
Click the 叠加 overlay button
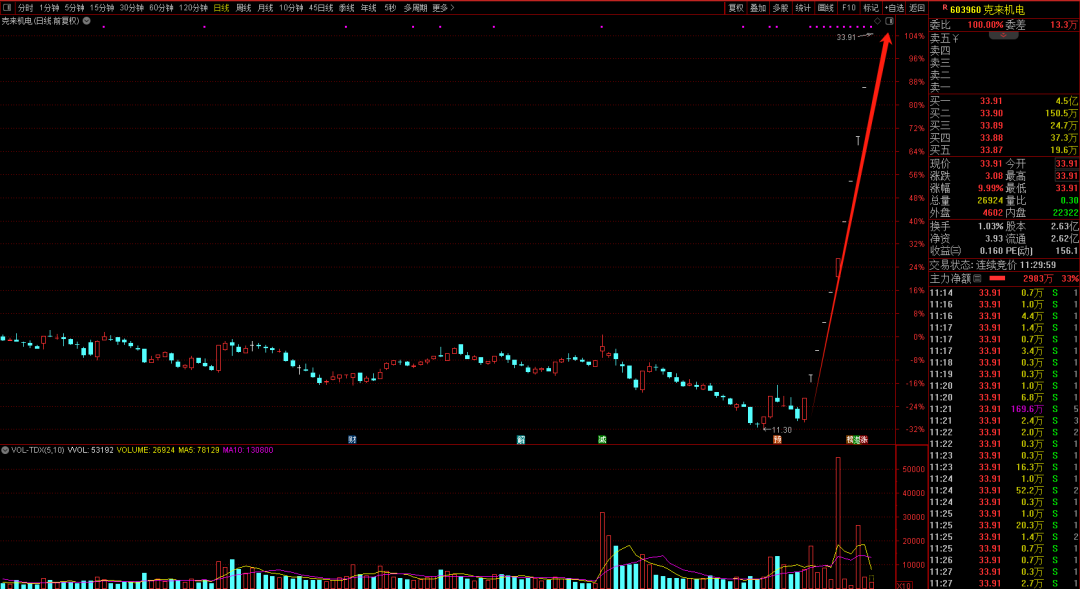(758, 8)
